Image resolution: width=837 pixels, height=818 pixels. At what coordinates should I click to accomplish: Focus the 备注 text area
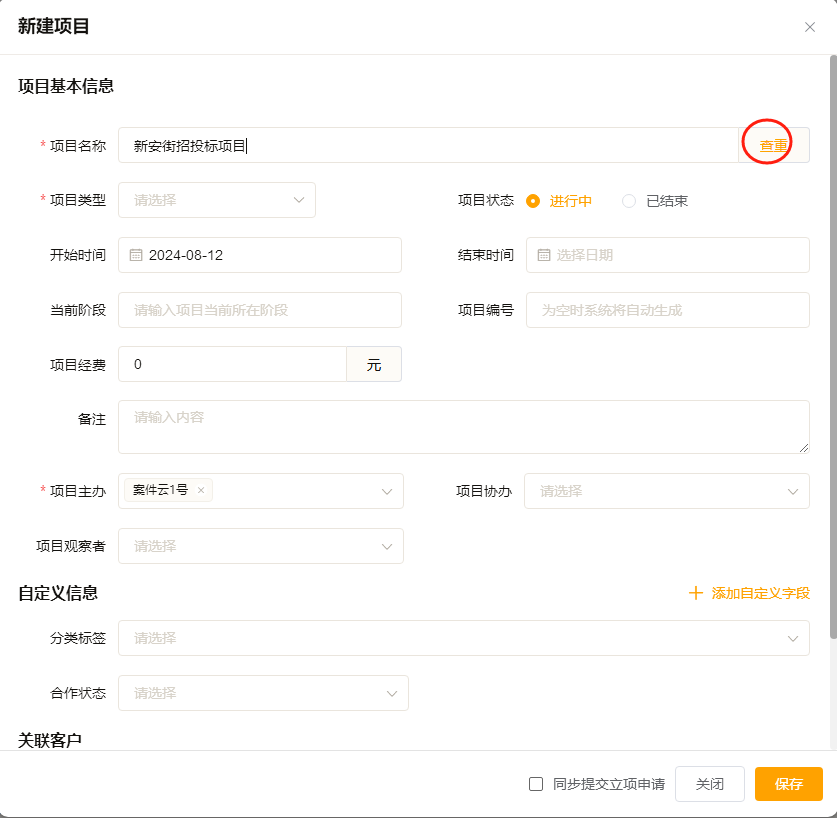pos(464,427)
